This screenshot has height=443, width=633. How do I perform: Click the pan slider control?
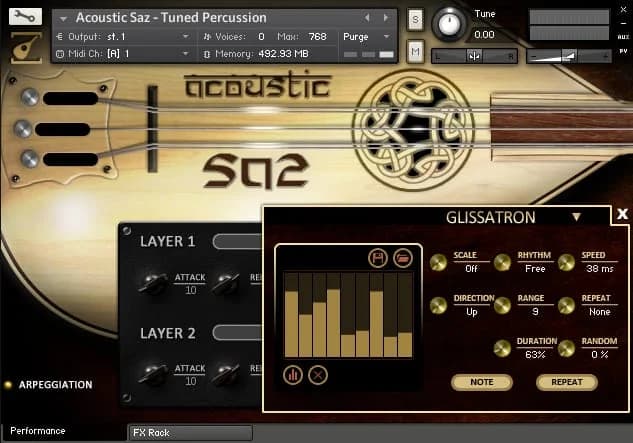[x=474, y=56]
